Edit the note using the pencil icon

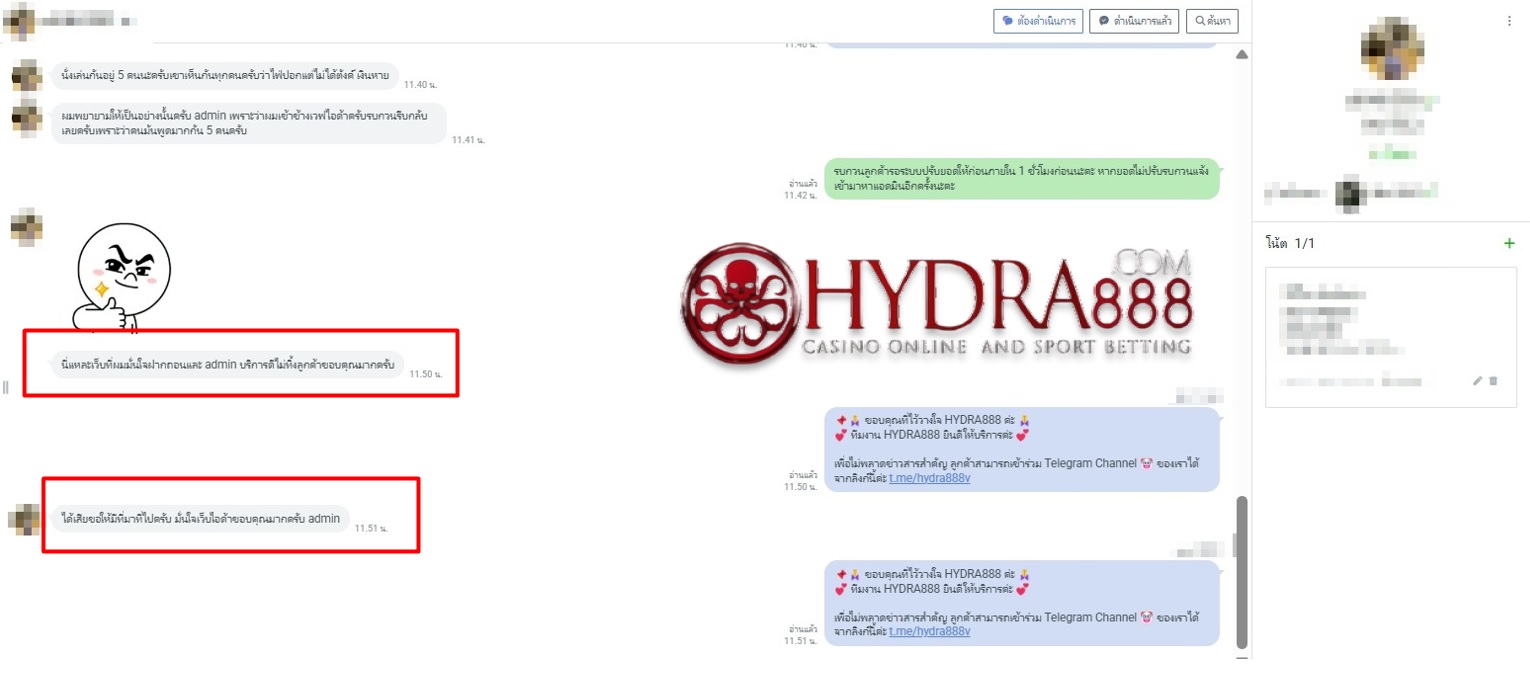pos(1477,381)
